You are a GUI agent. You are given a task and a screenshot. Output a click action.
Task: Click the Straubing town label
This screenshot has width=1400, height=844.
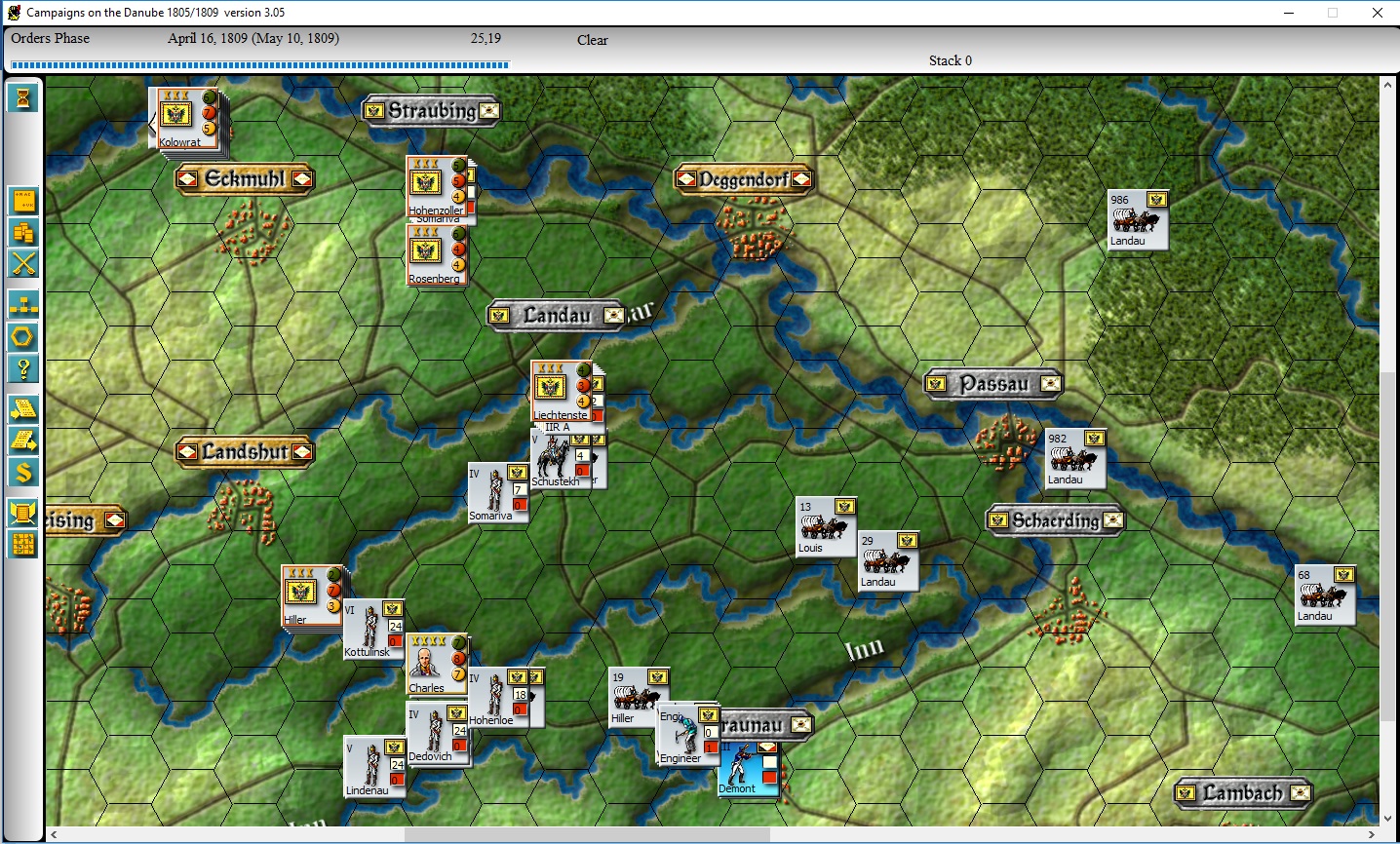(432, 110)
